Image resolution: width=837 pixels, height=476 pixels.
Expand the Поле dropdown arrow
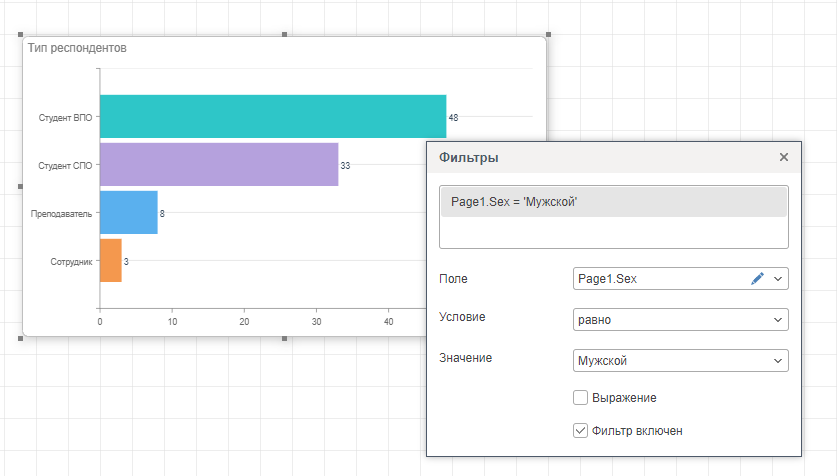click(x=778, y=279)
